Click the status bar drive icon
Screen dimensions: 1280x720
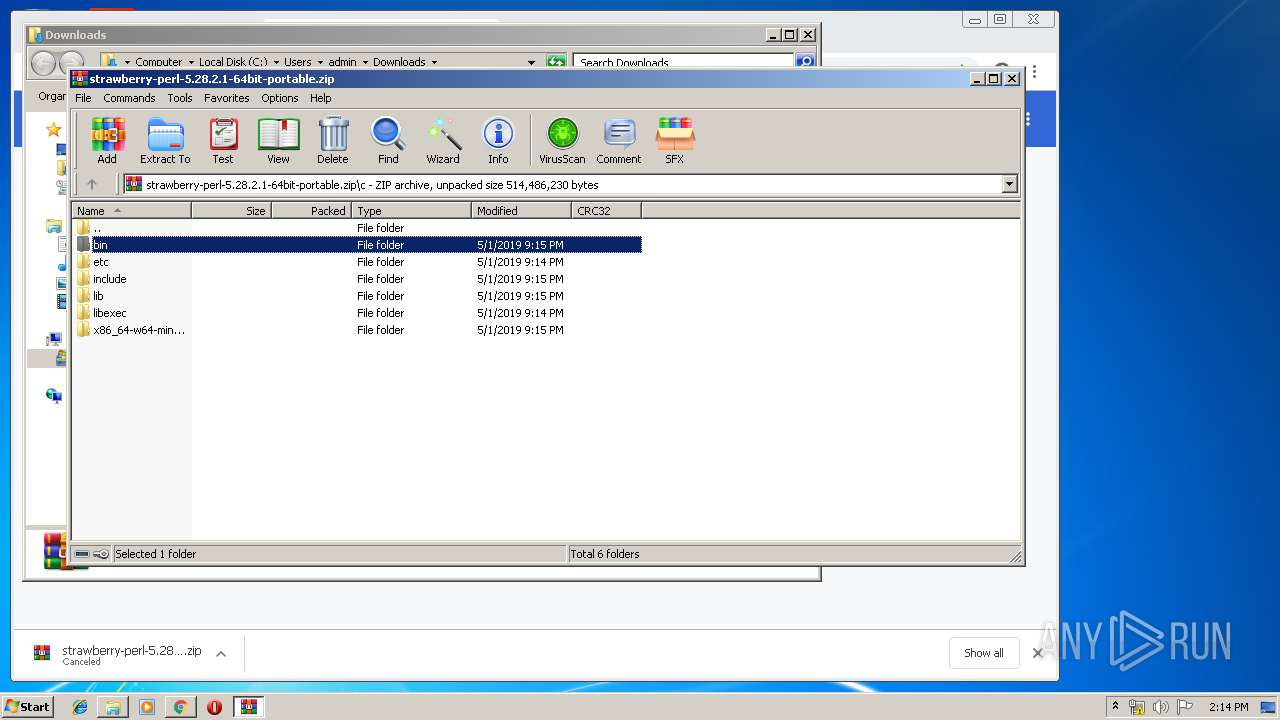82,554
